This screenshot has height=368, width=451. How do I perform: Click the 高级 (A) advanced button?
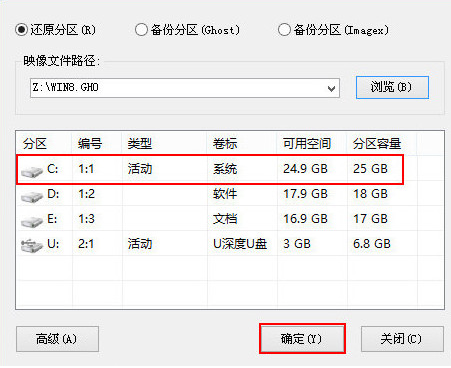point(57,339)
